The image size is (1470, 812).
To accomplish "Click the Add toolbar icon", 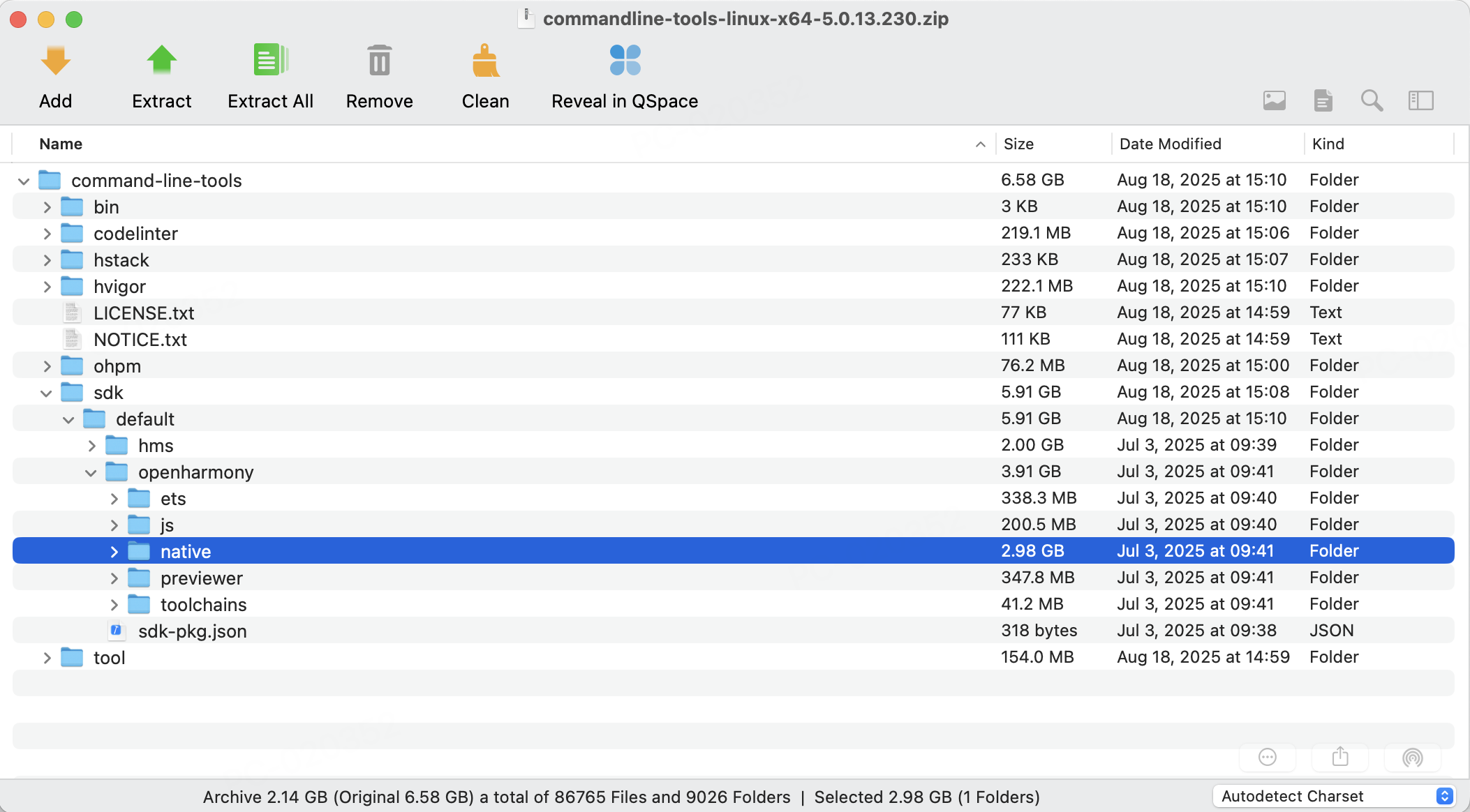I will click(x=55, y=61).
